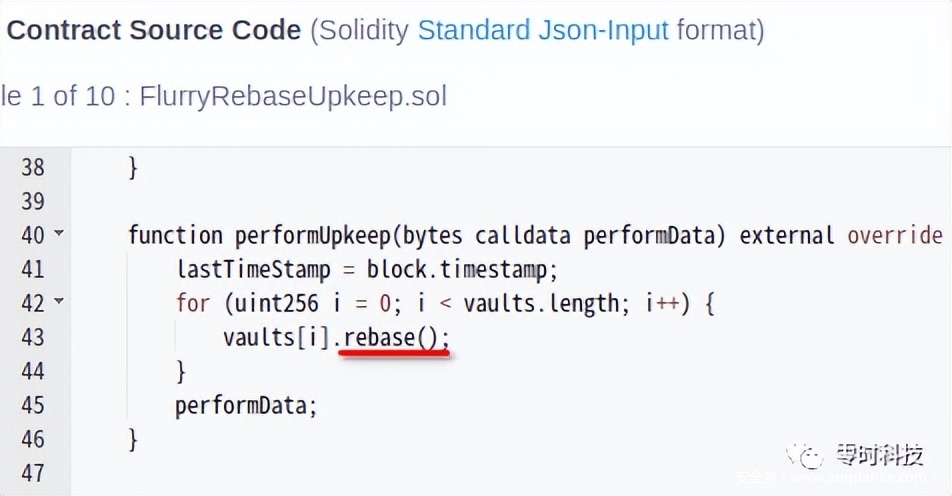
Task: Click the override keyword
Action: 894,235
